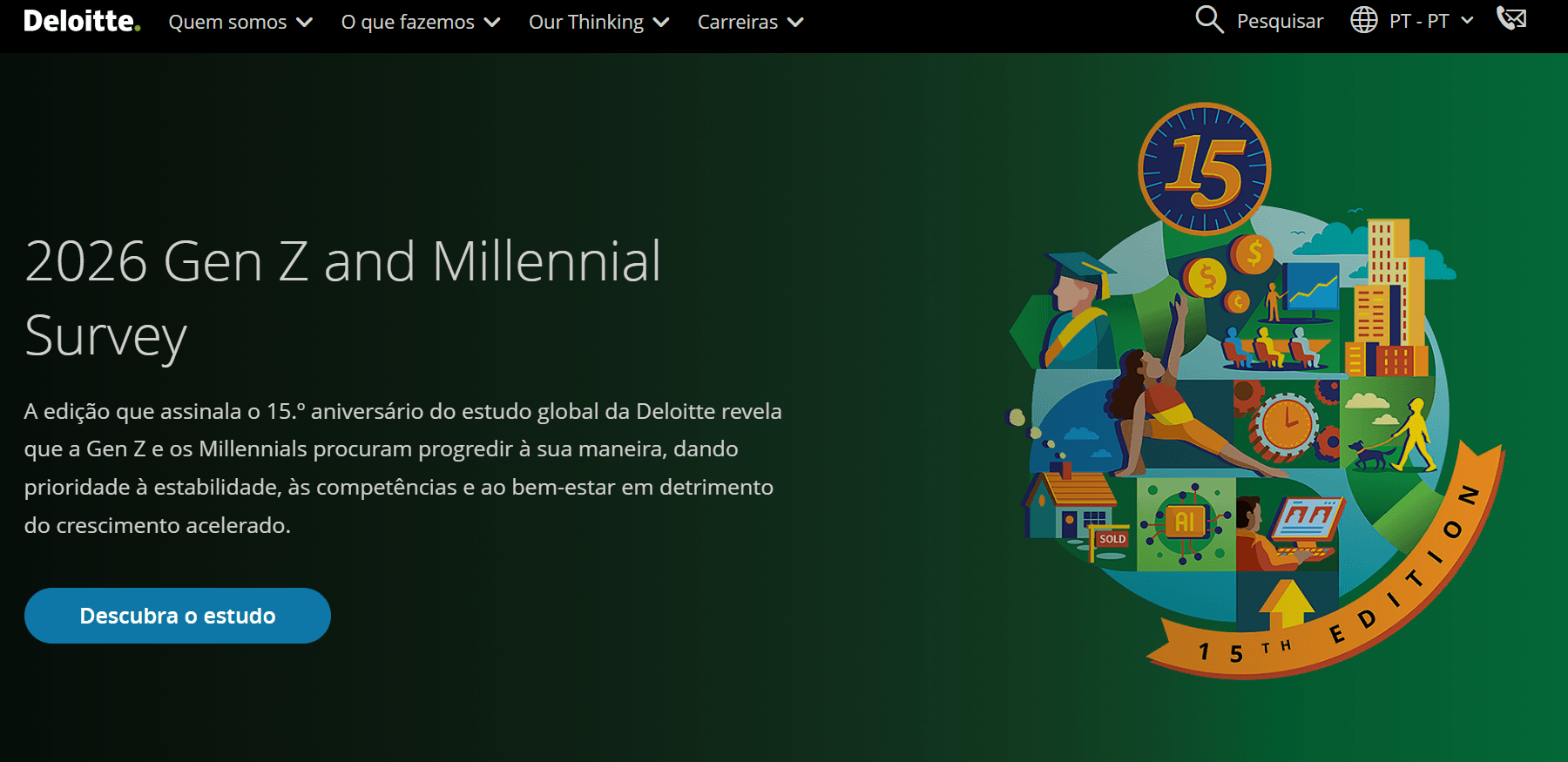
Task: Expand the chevron beside O que fazemos
Action: tap(492, 23)
